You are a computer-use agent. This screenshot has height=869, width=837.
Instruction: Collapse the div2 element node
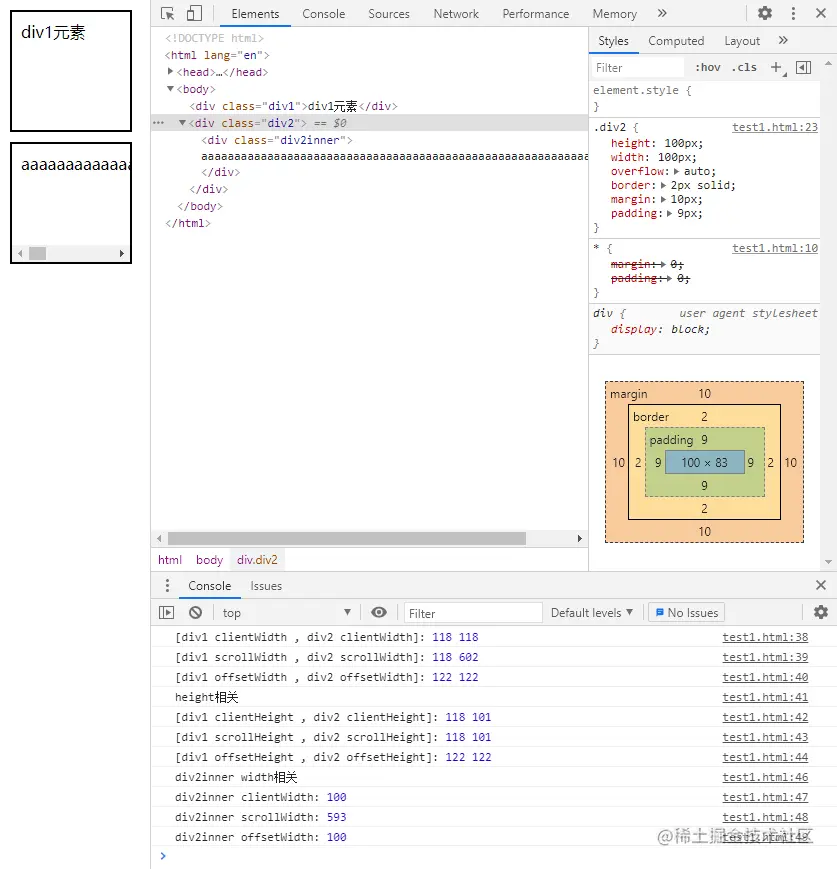[182, 122]
